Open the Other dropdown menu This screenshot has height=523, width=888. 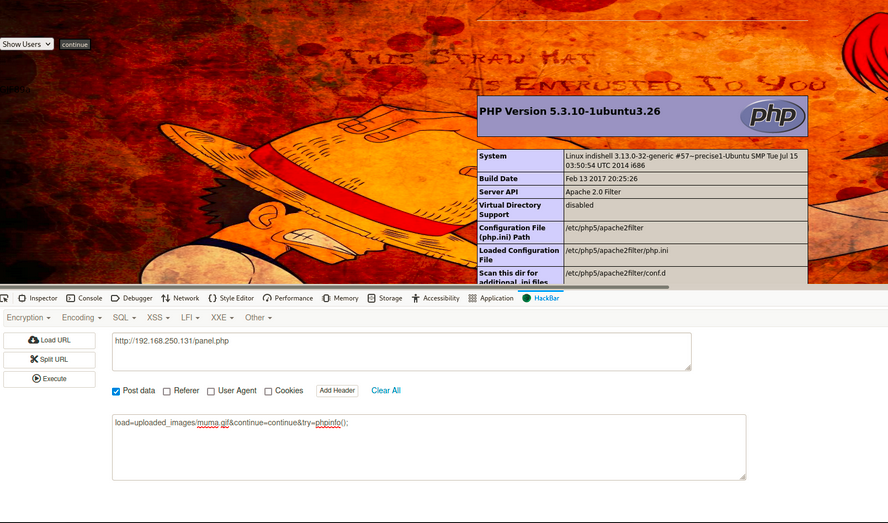coord(258,318)
